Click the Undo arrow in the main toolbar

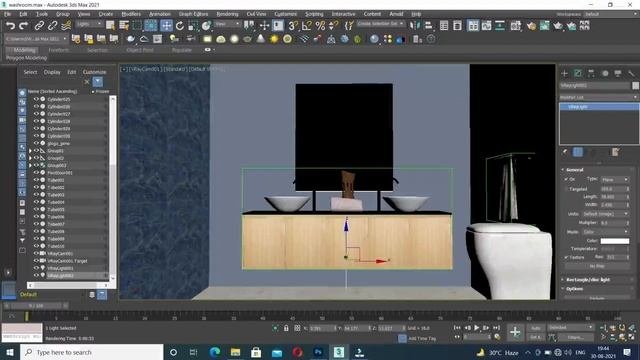[10, 26]
